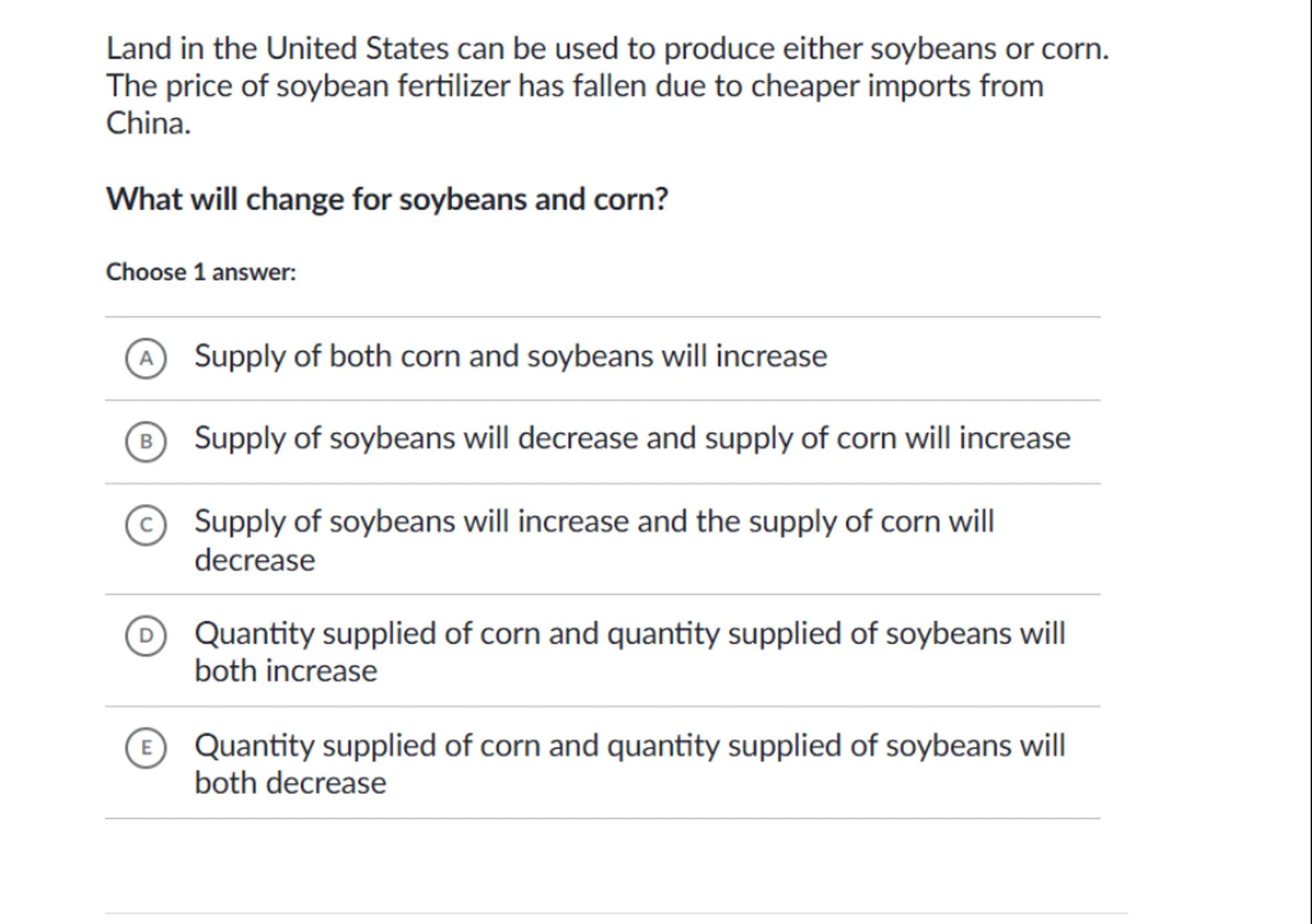1312x924 pixels.
Task: Click the lone 'decrease' word under option C
Action: 255,560
